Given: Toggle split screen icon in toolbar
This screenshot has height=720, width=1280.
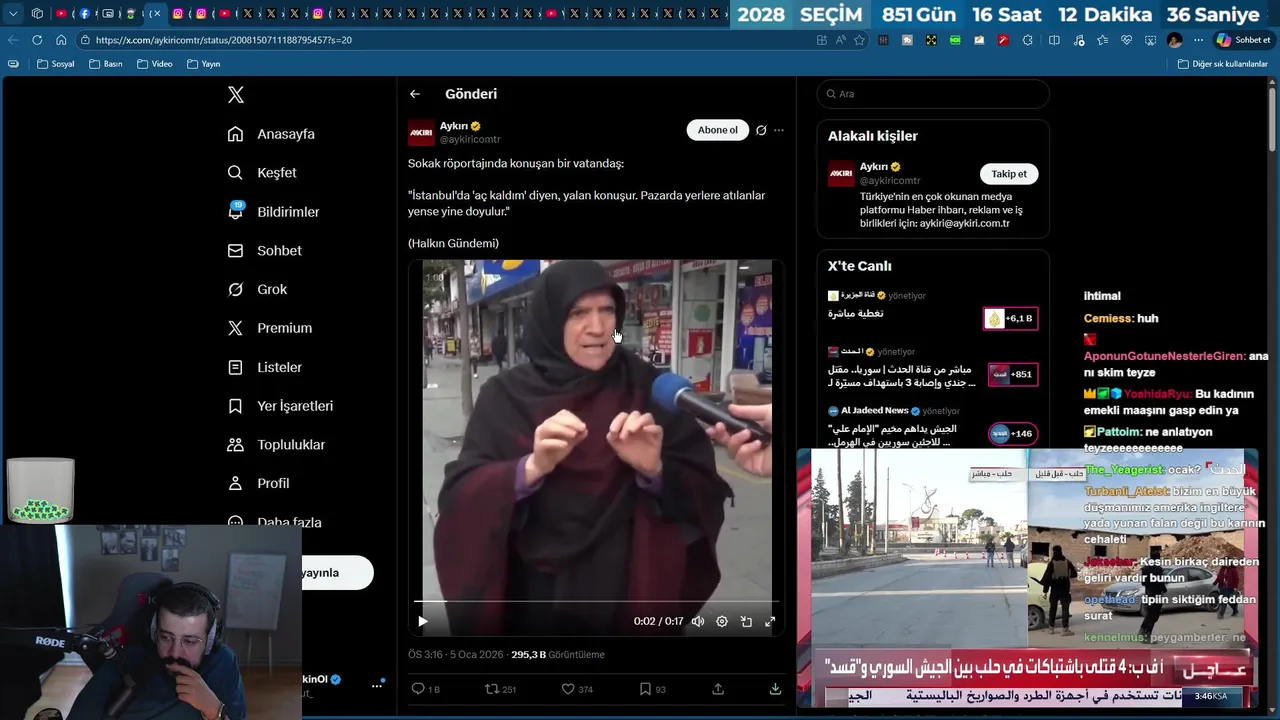Looking at the screenshot, I should 1054,40.
